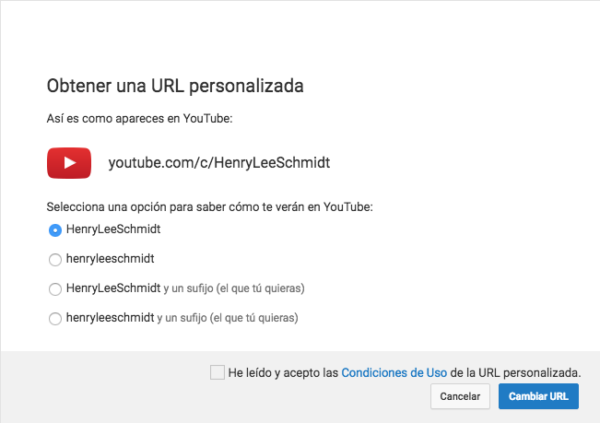Click the 'He leído y acepto las' label
This screenshot has width=600, height=423.
click(283, 372)
